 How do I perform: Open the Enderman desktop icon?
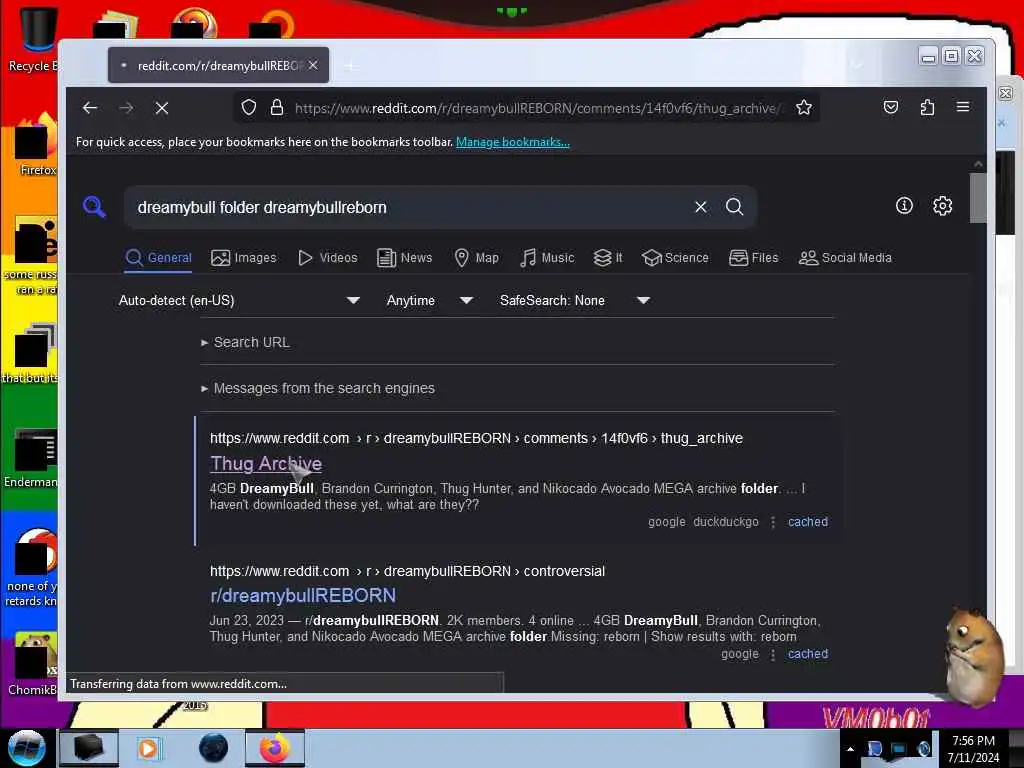[33, 457]
